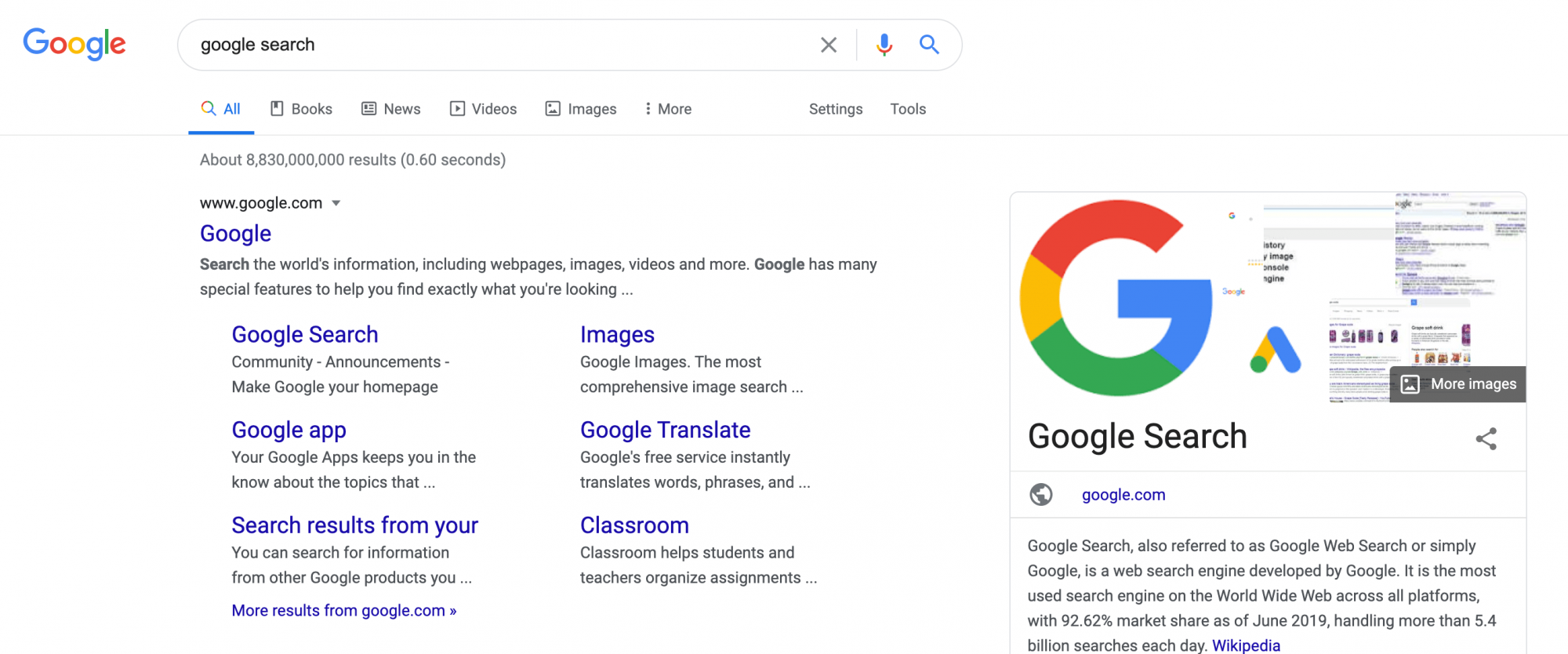Image resolution: width=1568 pixels, height=654 pixels.
Task: Clear the search box with X icon
Action: 828,45
